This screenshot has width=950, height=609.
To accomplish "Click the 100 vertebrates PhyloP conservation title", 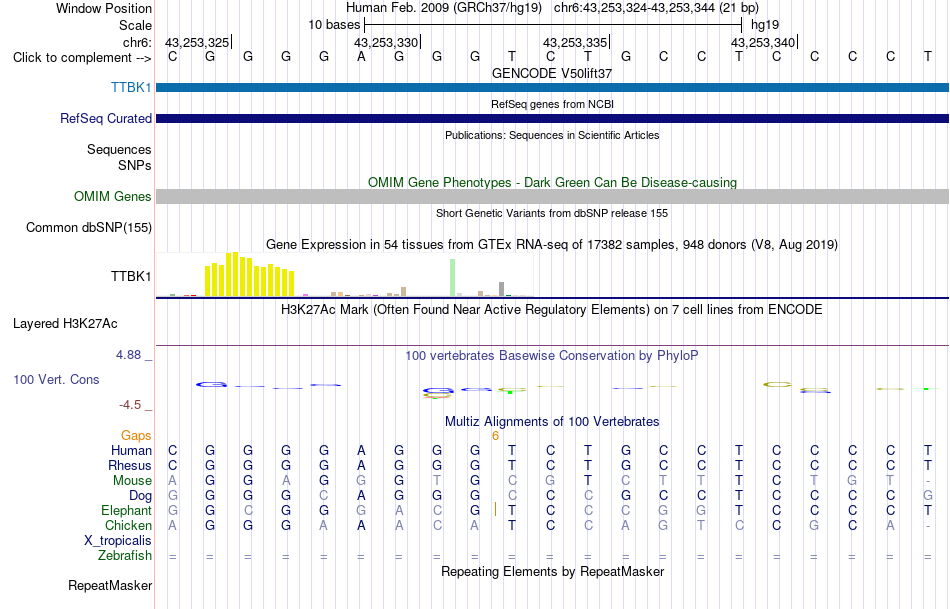I will (552, 356).
